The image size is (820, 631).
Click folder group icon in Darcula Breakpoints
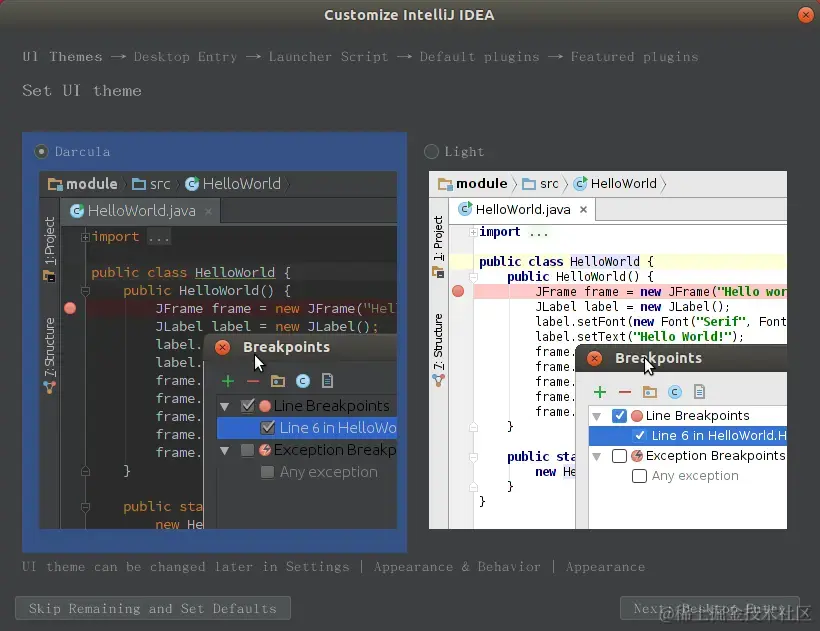[278, 381]
